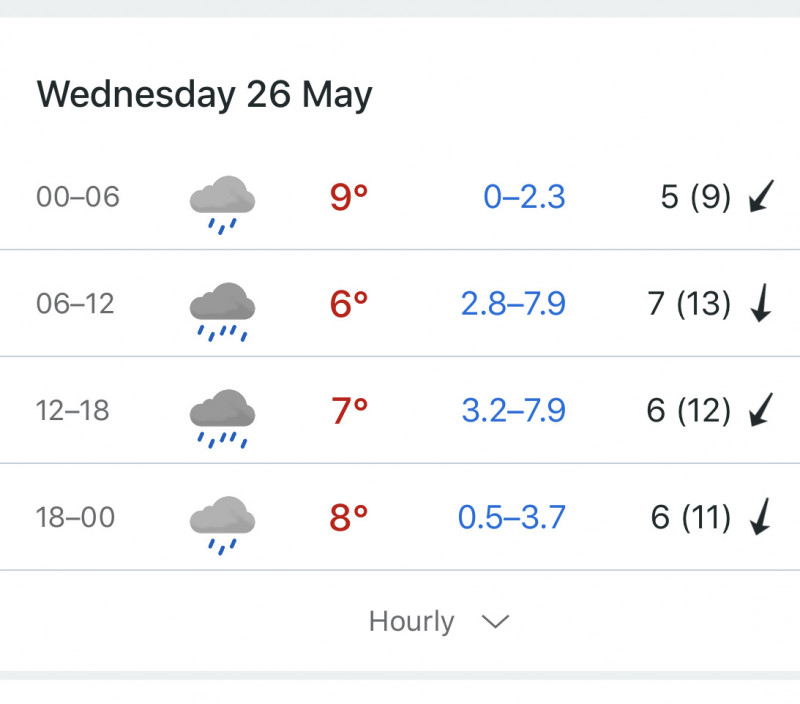Click the 7 (13) wind speed
The width and height of the screenshot is (800, 704).
pyautogui.click(x=689, y=304)
